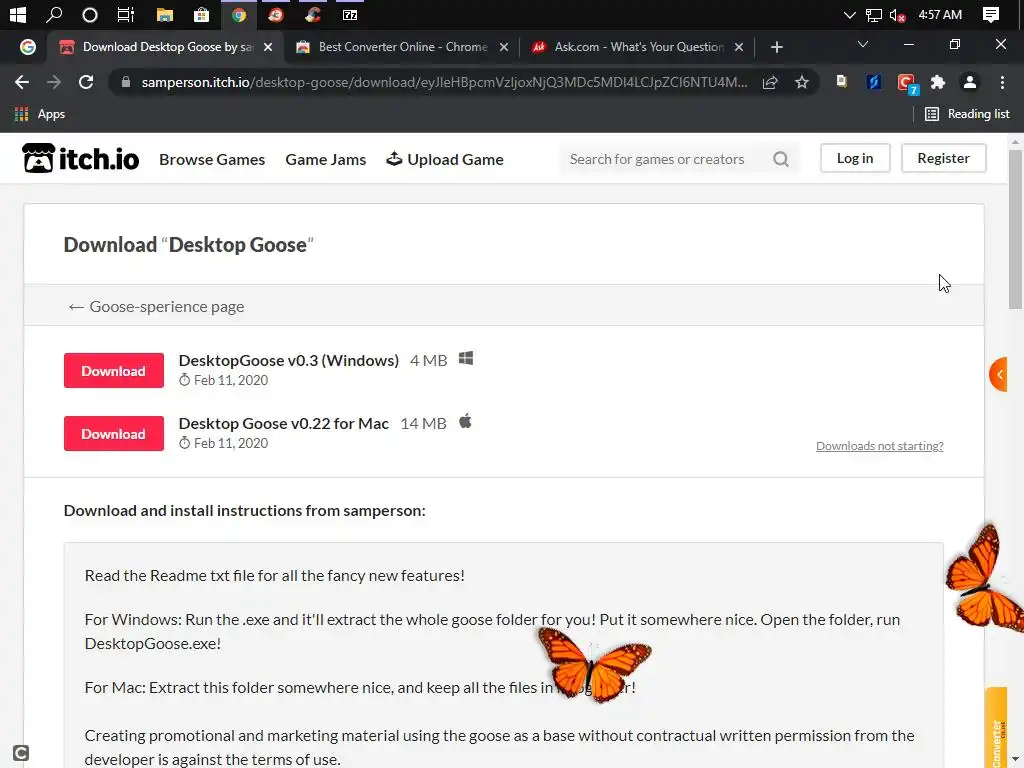
Task: Switch to Best Converter Online tab
Action: [x=402, y=47]
